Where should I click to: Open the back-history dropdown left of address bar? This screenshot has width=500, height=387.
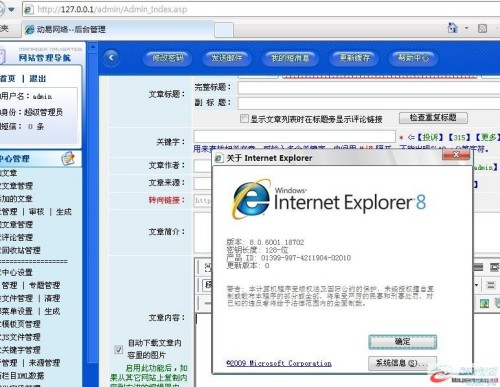(11, 9)
